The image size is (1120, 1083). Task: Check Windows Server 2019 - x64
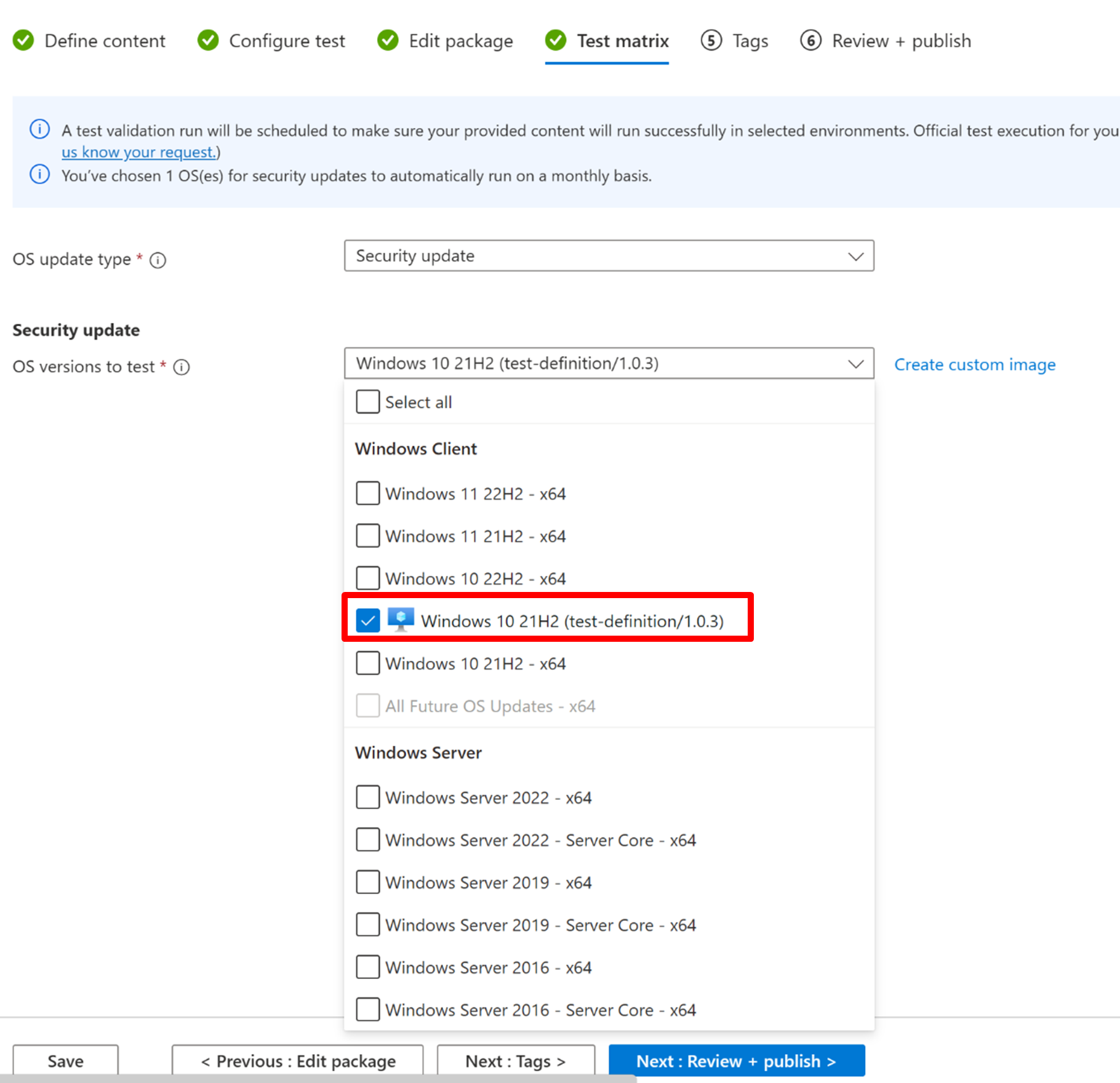[x=368, y=882]
